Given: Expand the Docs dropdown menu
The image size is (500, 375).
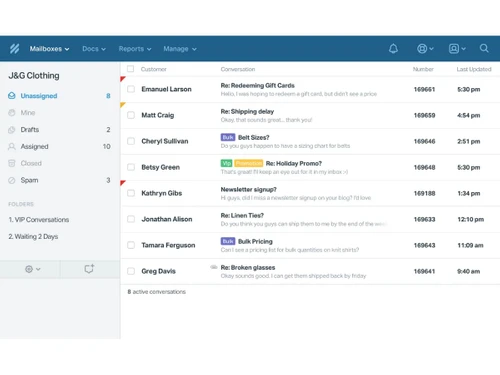Looking at the screenshot, I should click(94, 49).
